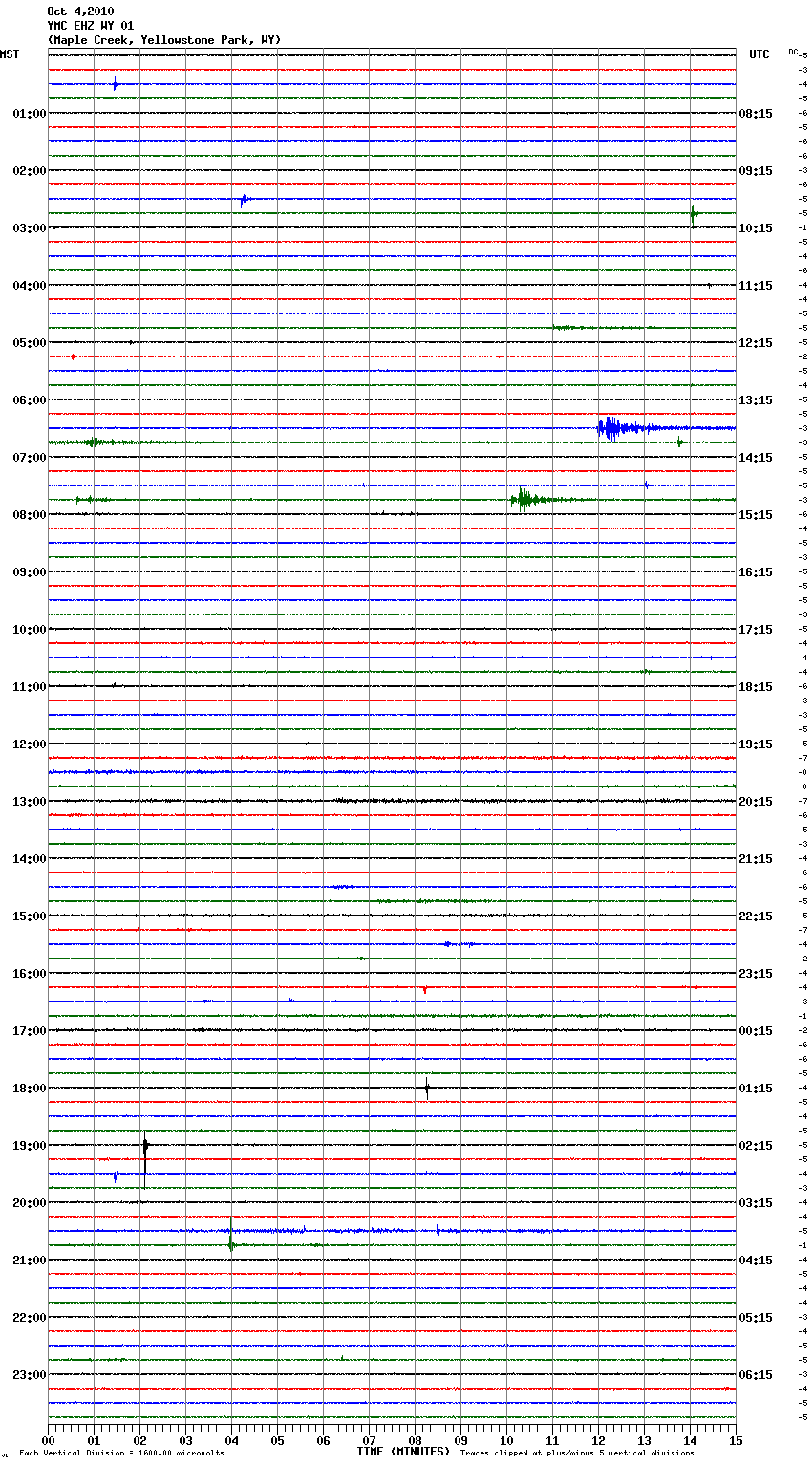
Task: Click "Traces clipped at plus/minus 5 vertical divisions" note
Action: [x=577, y=1453]
